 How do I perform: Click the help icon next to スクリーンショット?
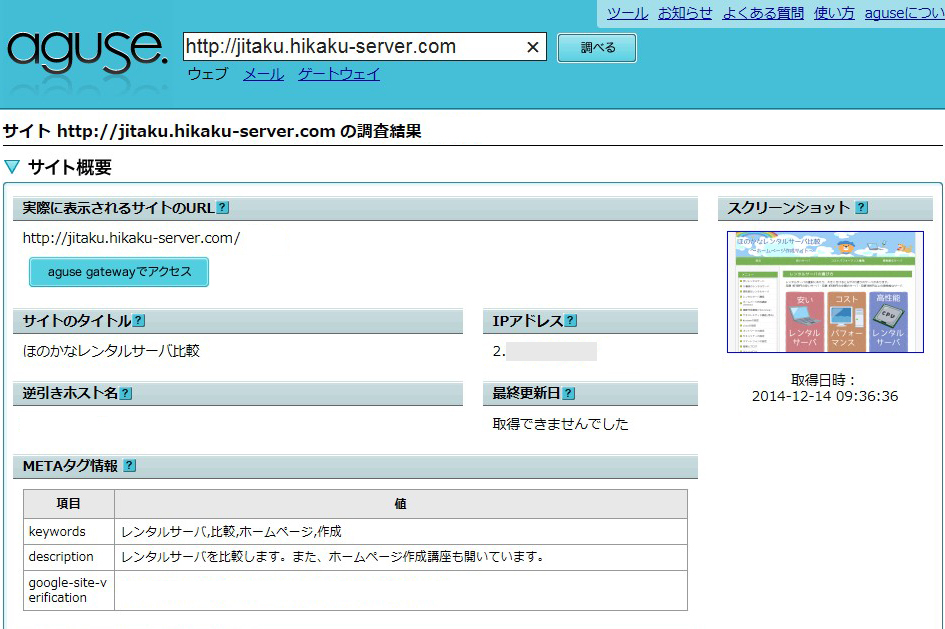point(861,208)
